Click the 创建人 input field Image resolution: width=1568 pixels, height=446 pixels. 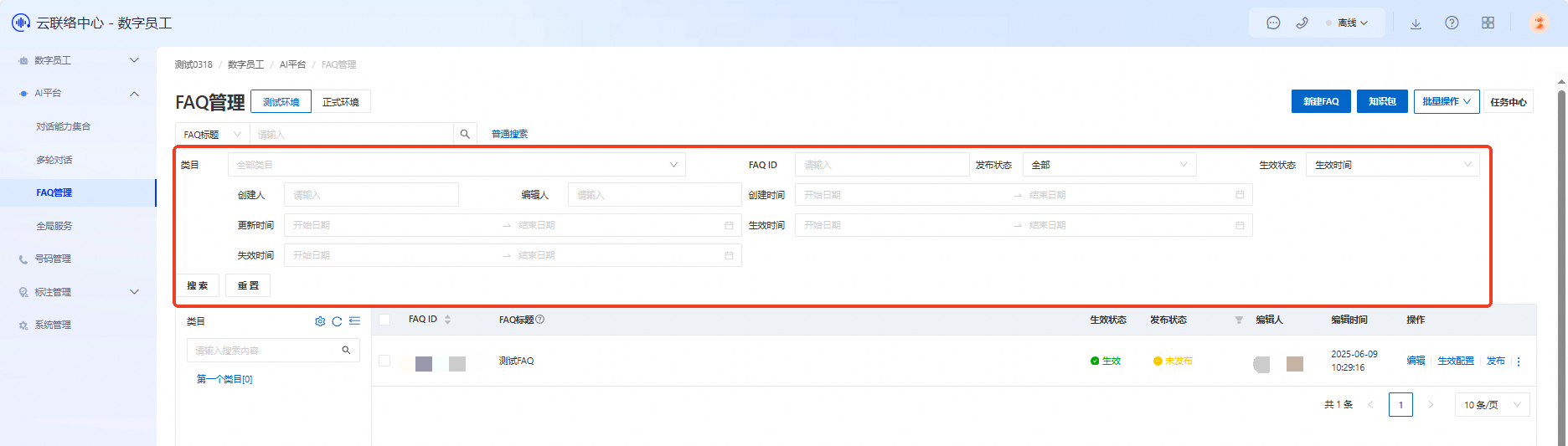tap(371, 195)
